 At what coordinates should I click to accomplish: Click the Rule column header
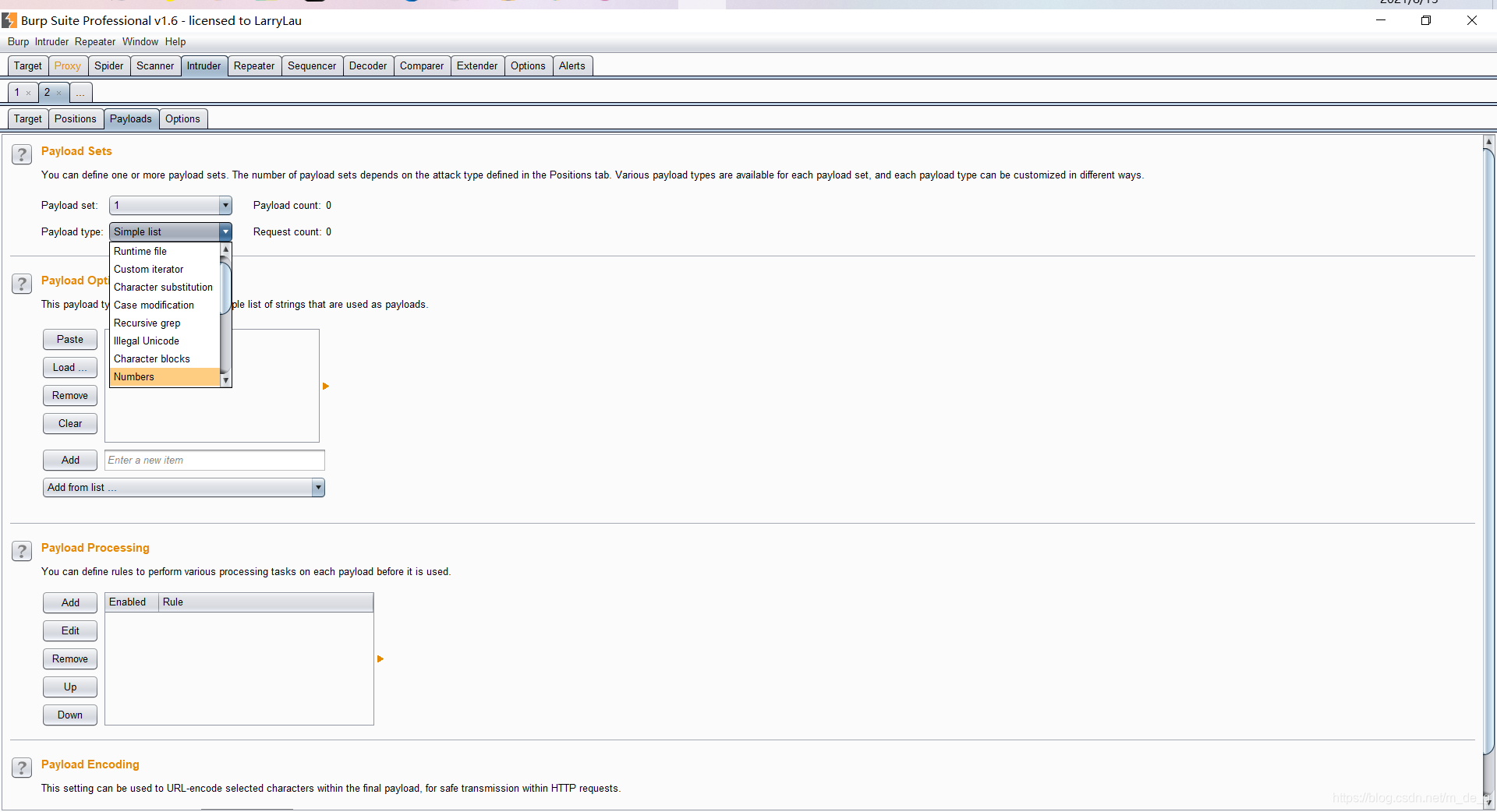pos(266,602)
